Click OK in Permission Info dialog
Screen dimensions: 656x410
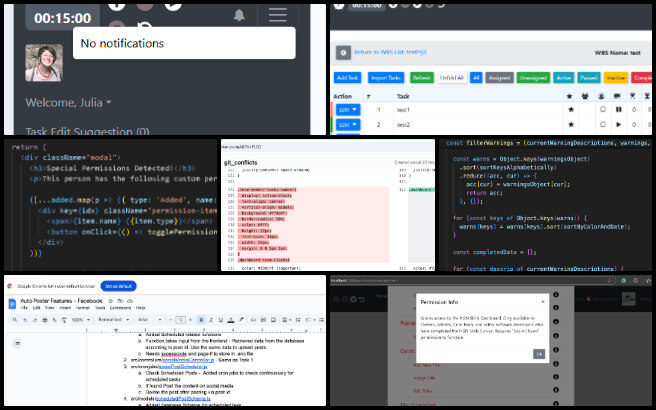click(x=539, y=354)
